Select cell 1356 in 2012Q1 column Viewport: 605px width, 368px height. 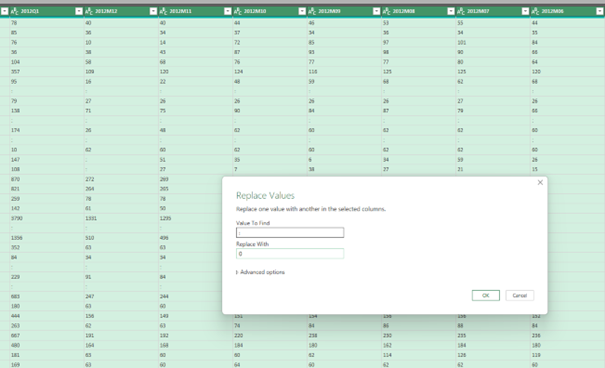pos(47,238)
